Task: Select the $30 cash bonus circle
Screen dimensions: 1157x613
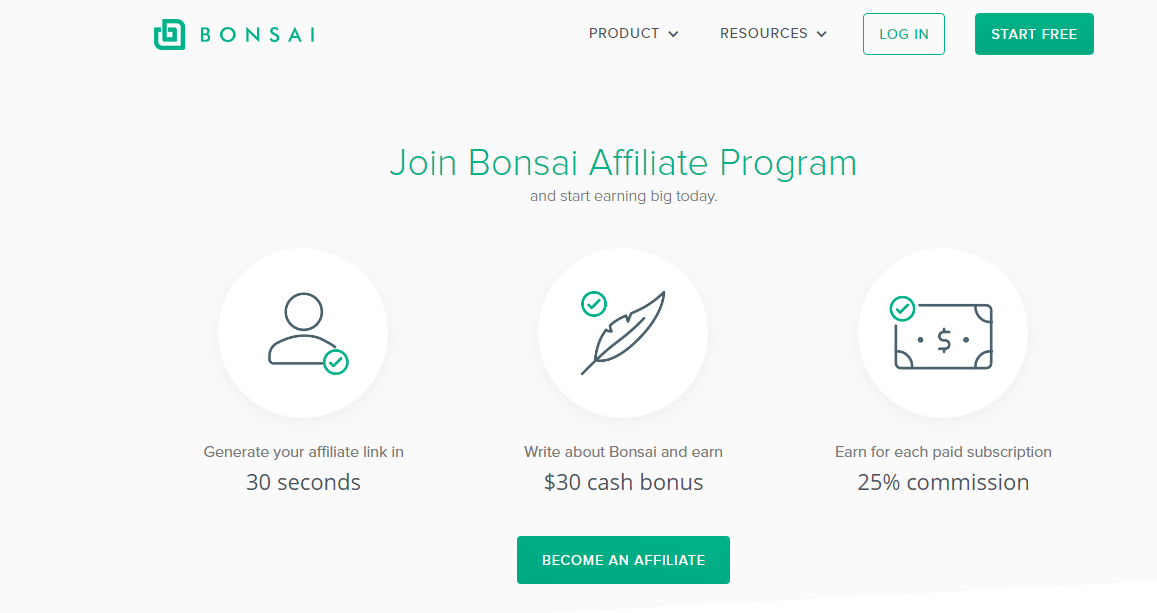Action: coord(622,333)
